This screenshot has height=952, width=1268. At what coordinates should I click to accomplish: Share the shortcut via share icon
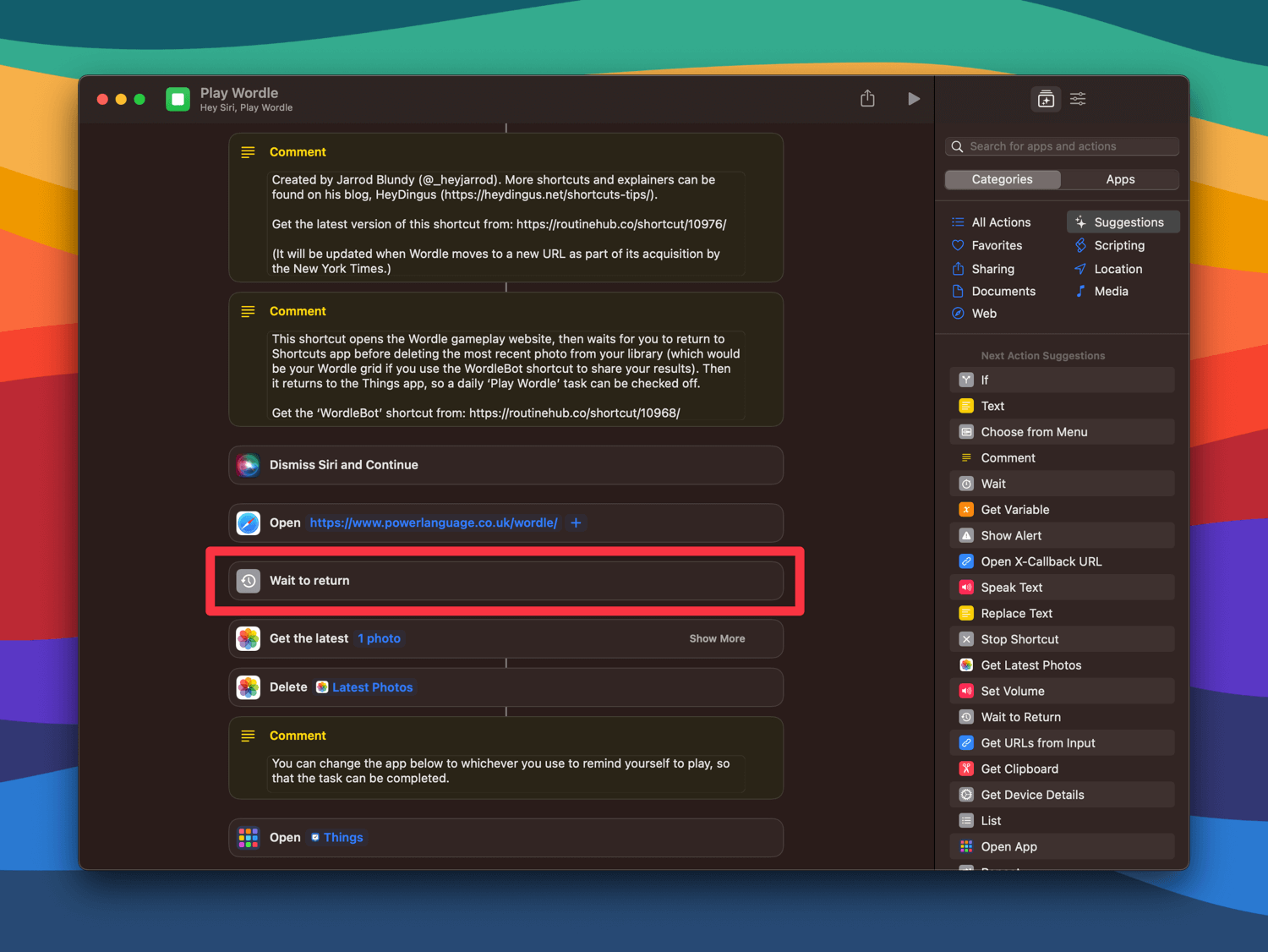pyautogui.click(x=867, y=99)
